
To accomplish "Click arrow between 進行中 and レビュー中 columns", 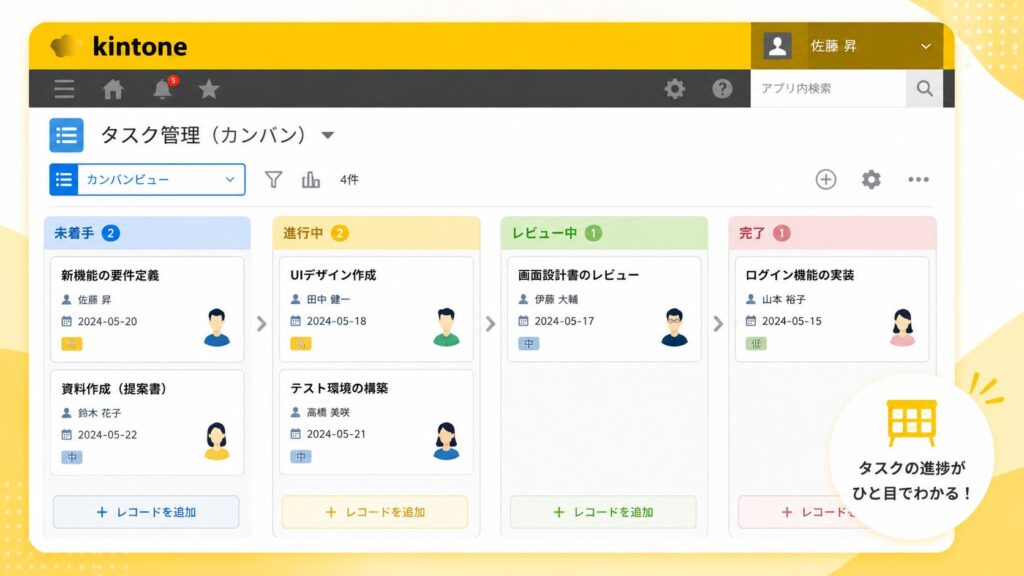I will tap(490, 324).
